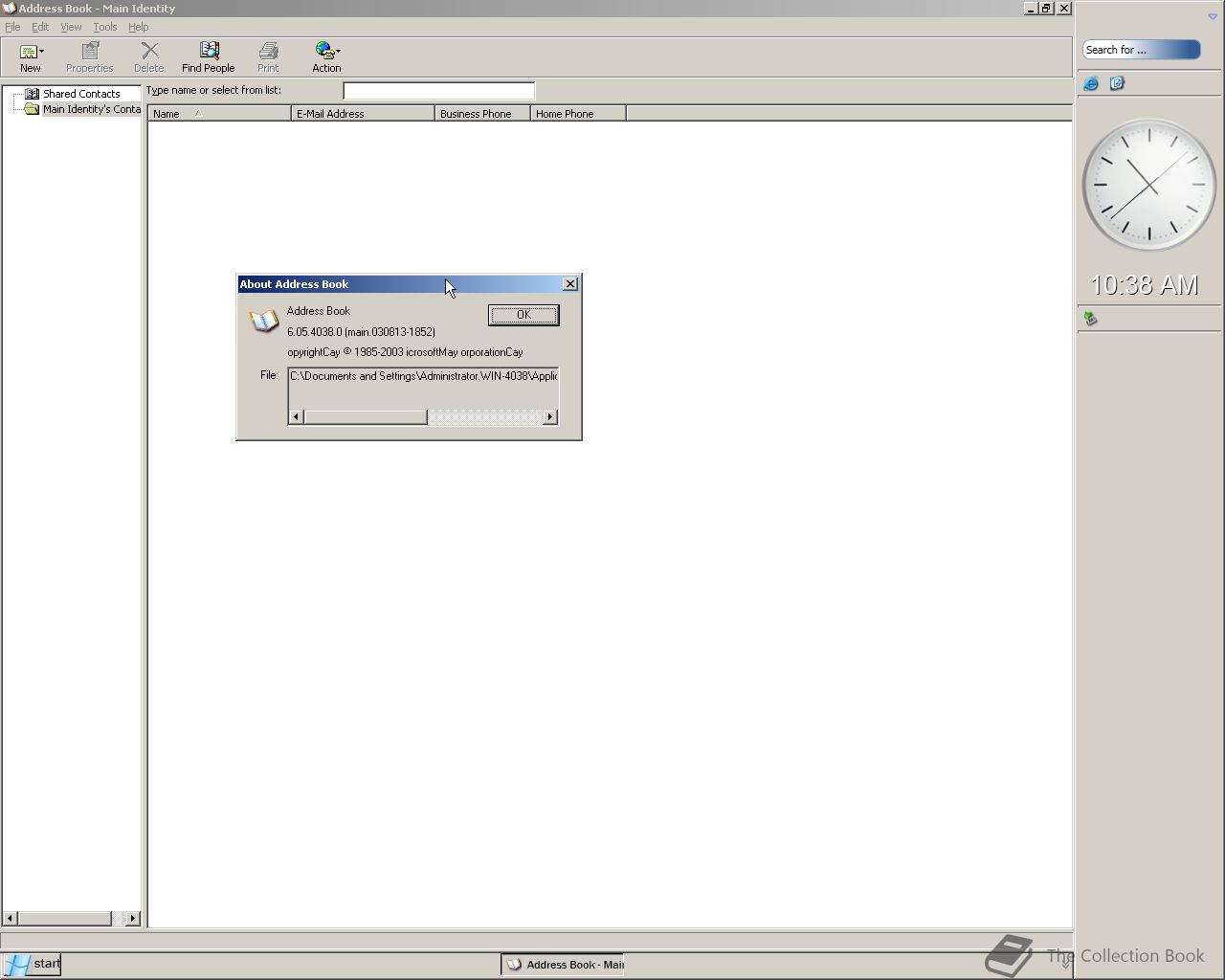Click the folder tree horizontal scrollbar thumb
The image size is (1225, 980).
click(x=65, y=919)
